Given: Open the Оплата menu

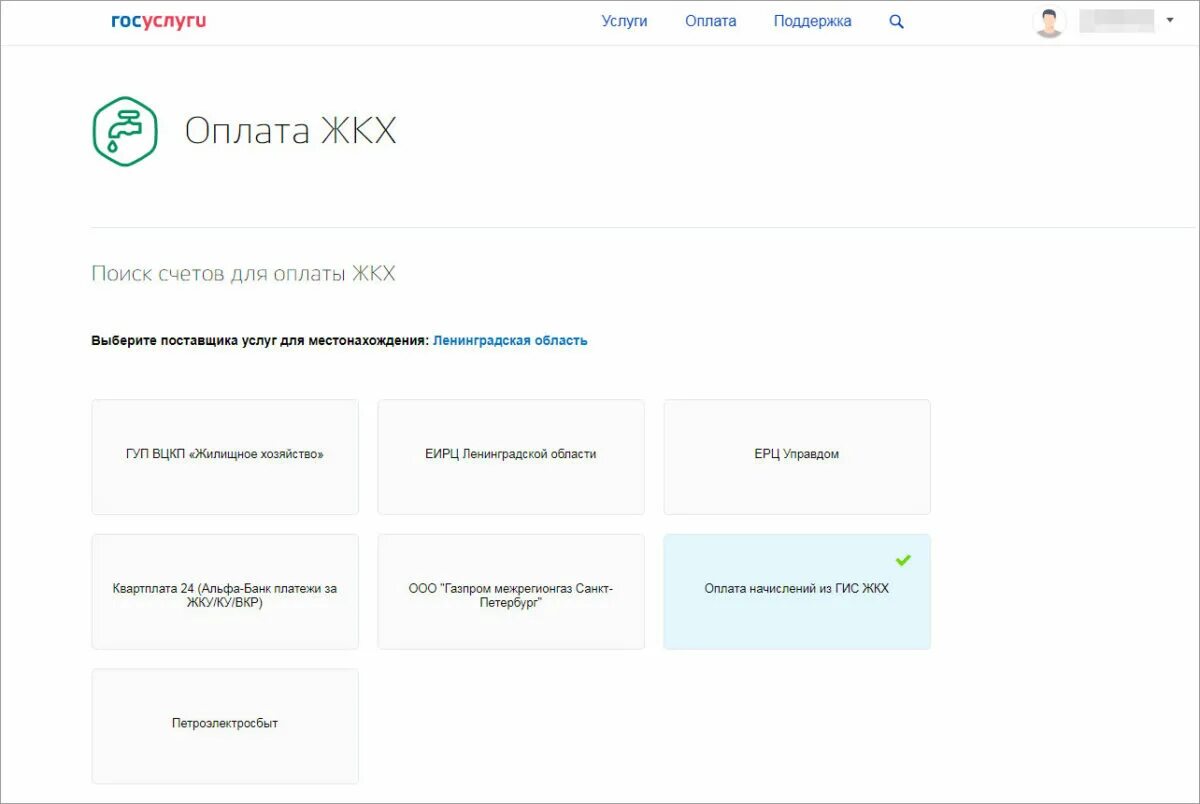Looking at the screenshot, I should (710, 21).
